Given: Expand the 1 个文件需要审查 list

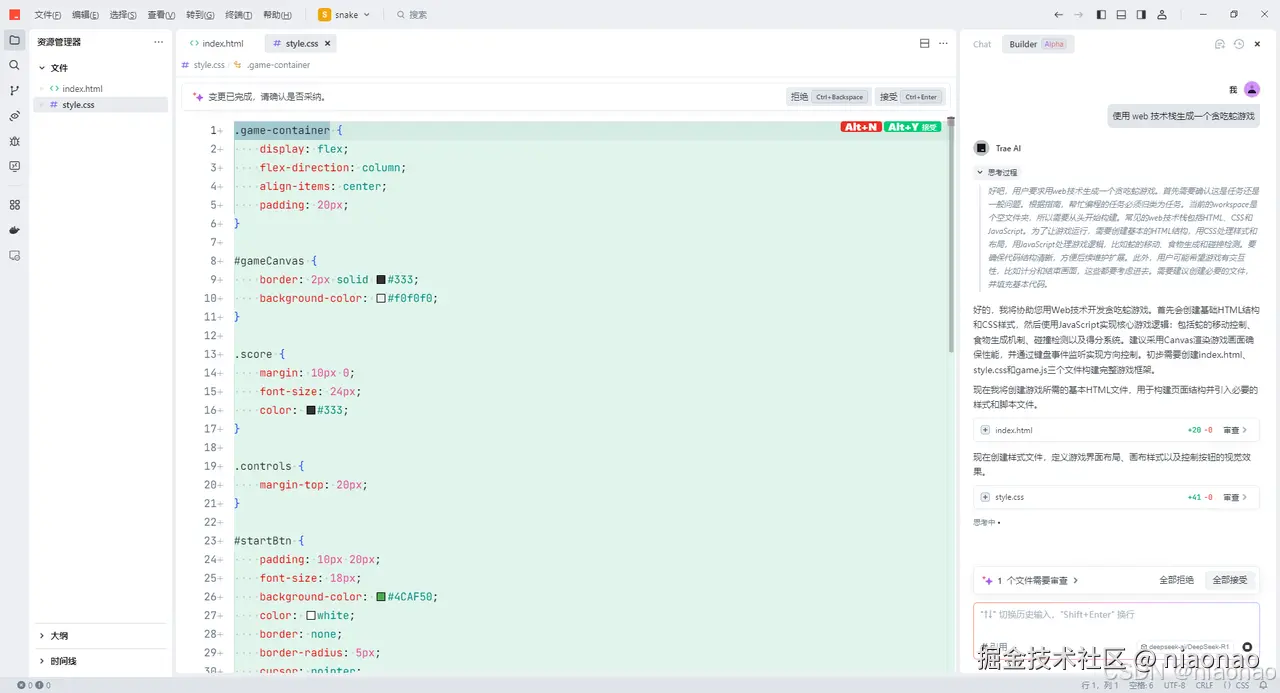Looking at the screenshot, I should point(1031,580).
